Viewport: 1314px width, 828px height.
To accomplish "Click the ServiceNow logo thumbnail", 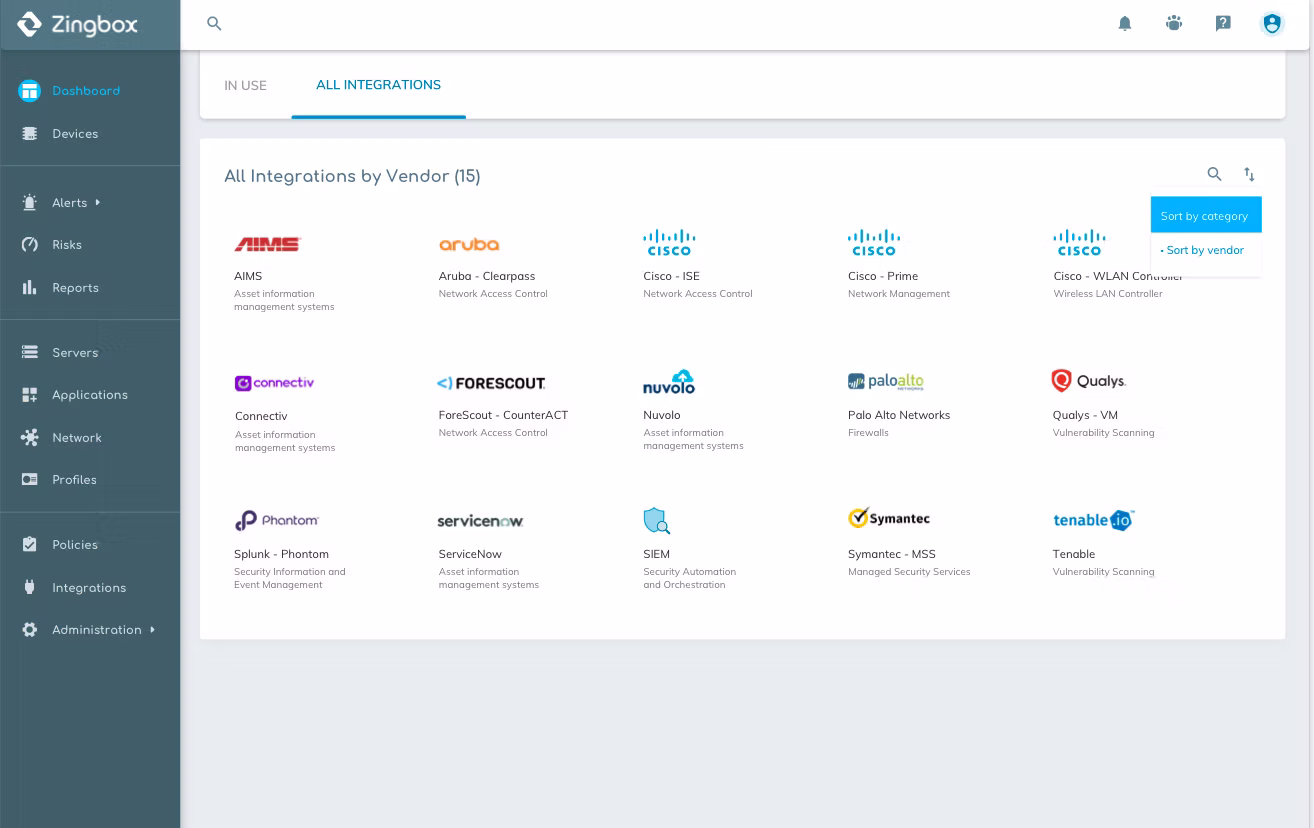I will (x=480, y=520).
